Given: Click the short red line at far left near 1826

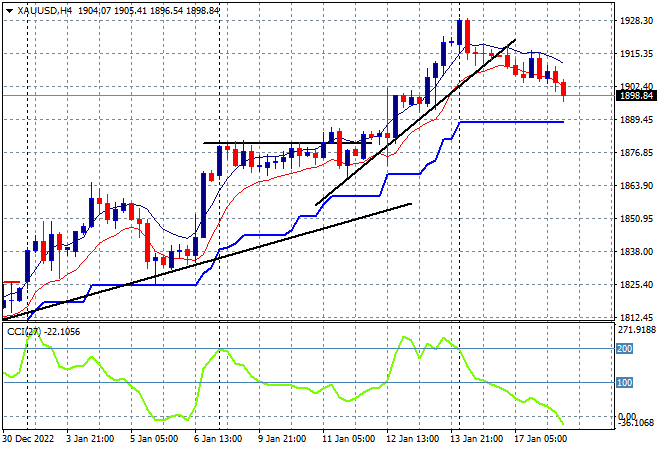Looking at the screenshot, I should (x=11, y=282).
